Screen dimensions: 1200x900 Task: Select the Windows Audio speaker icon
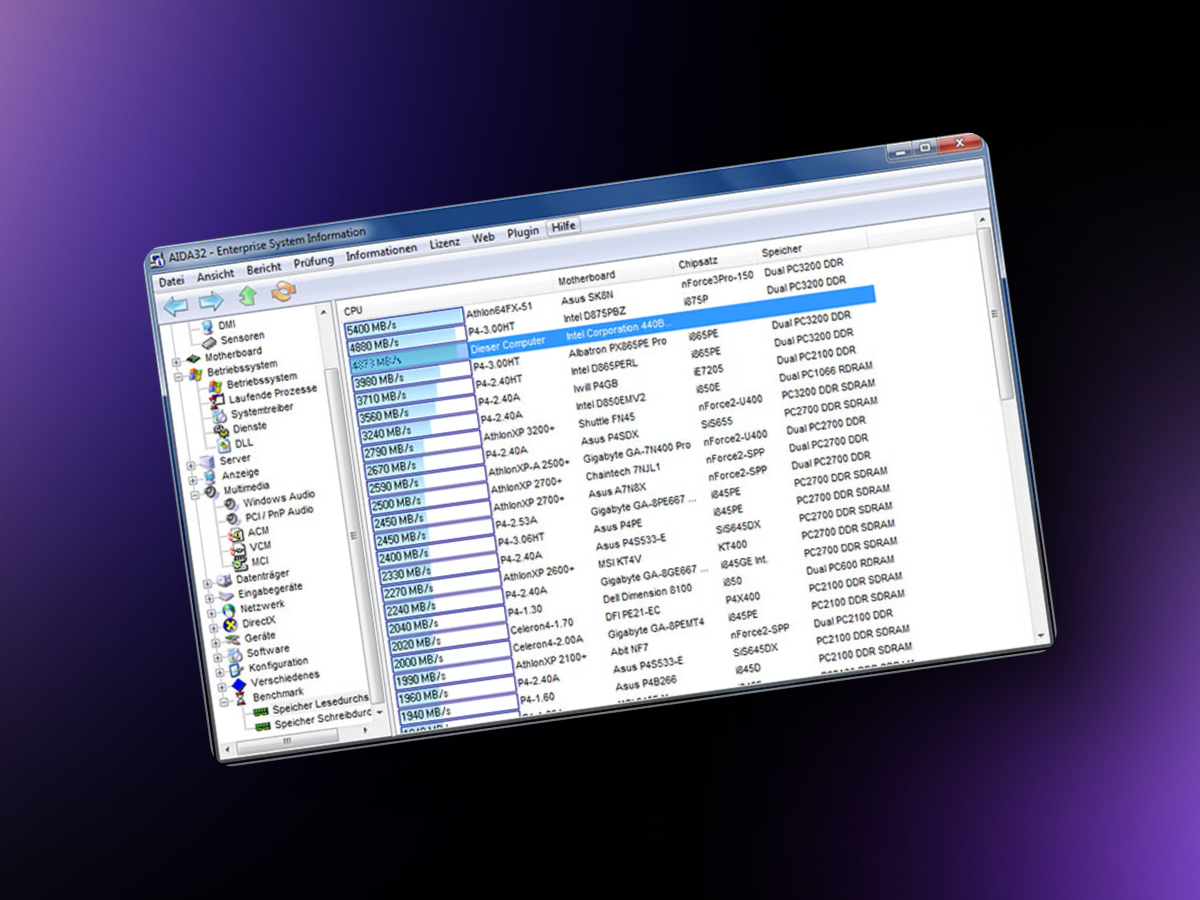pos(230,502)
